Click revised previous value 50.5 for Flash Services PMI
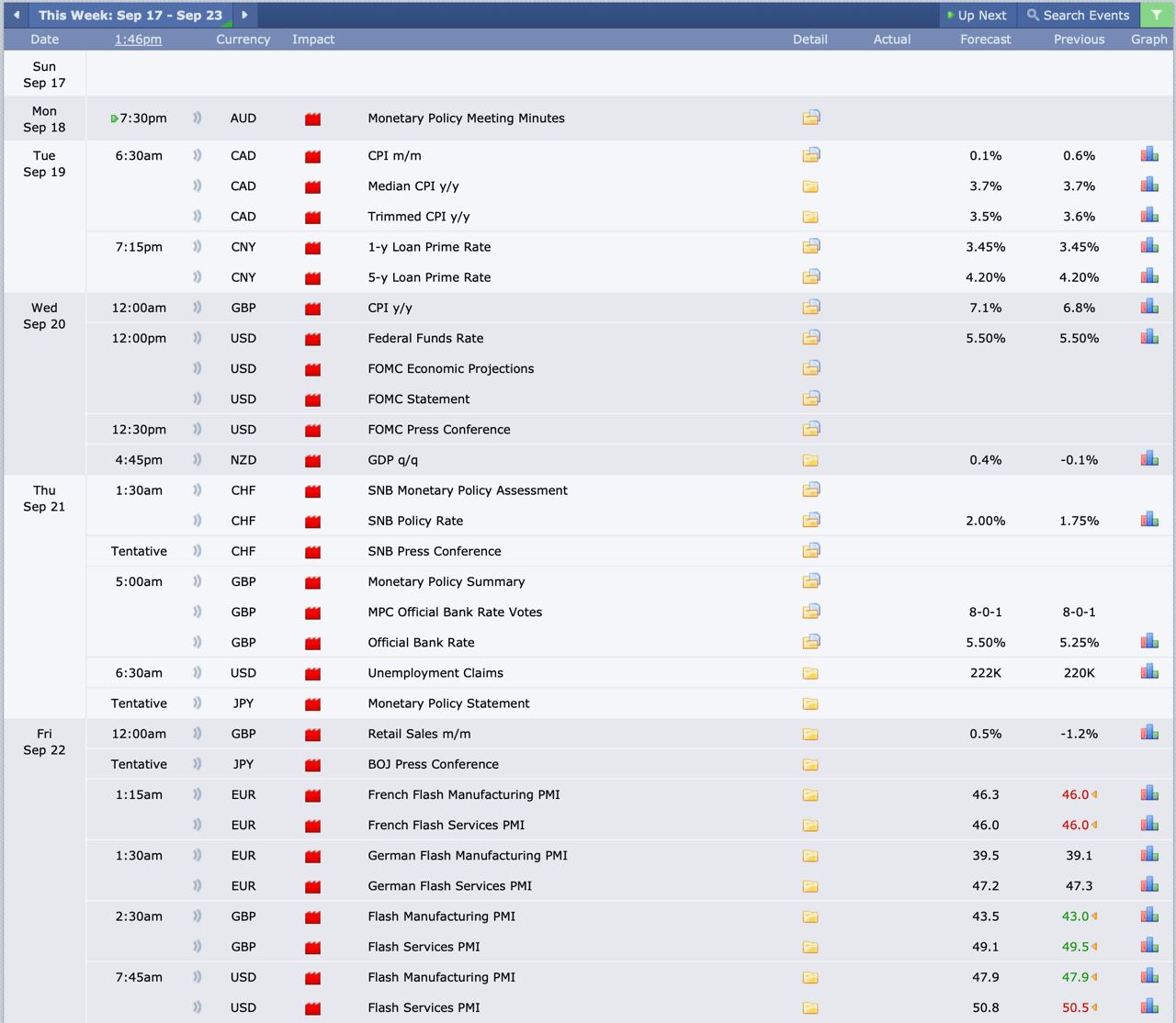 [1075, 1007]
